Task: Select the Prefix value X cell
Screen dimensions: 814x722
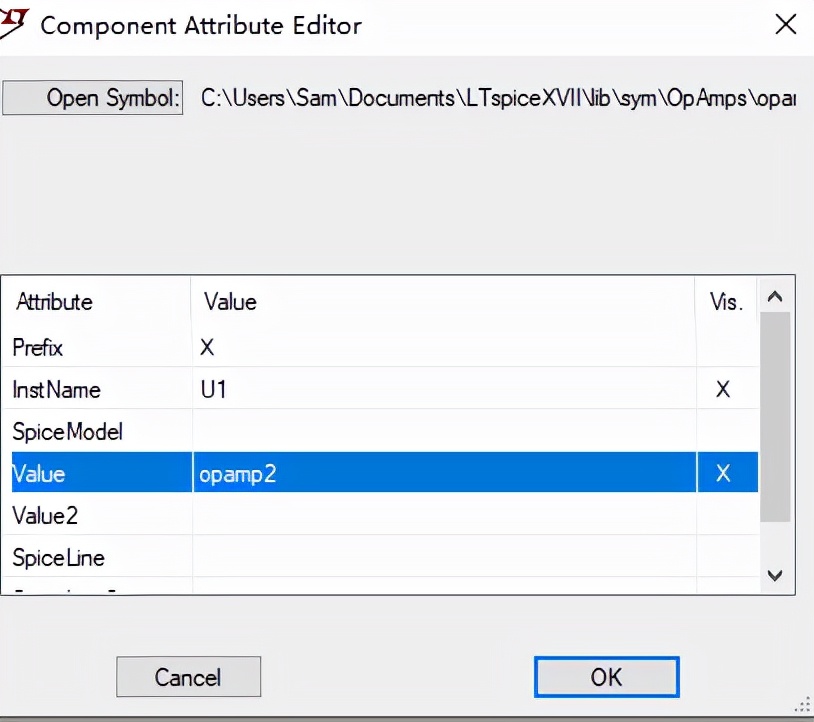Action: (440, 347)
